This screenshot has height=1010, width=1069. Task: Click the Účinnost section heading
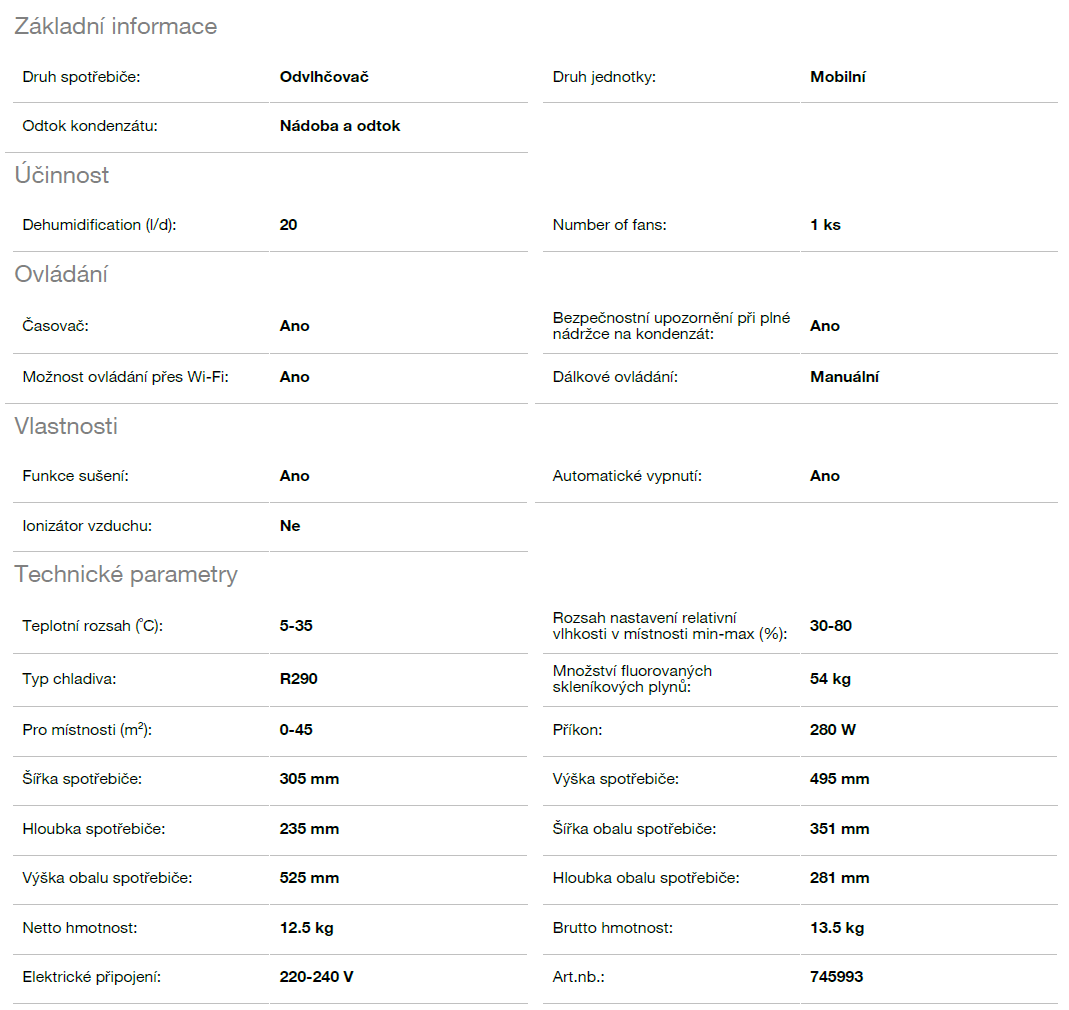tap(62, 176)
